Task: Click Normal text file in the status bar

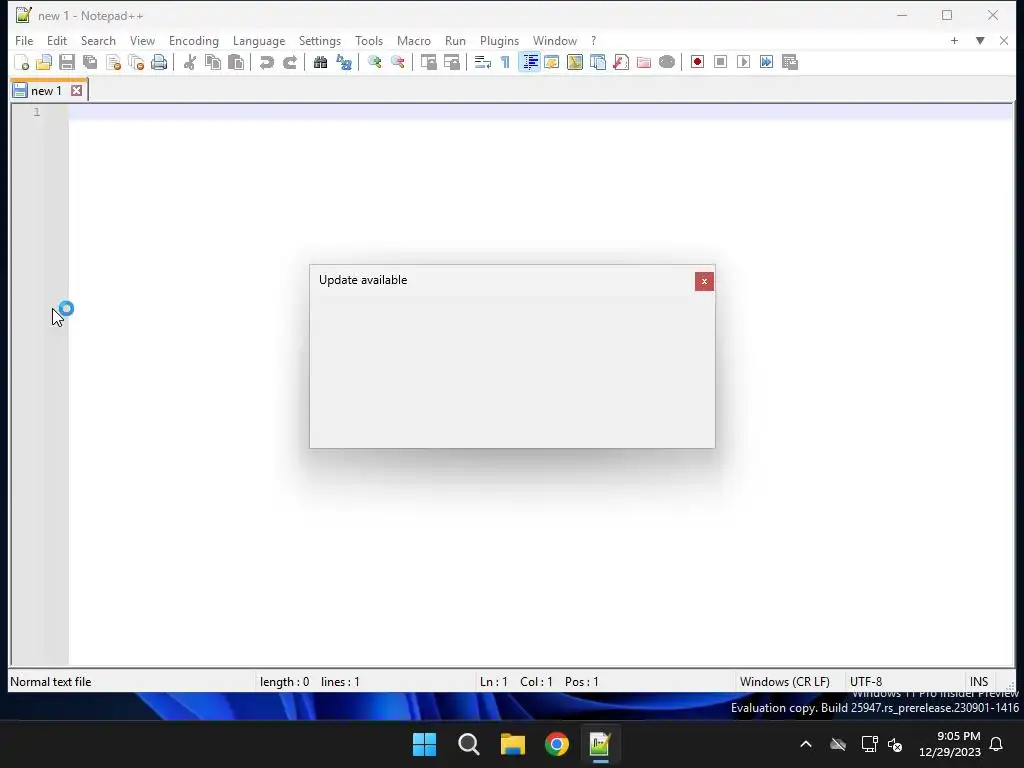Action: point(51,682)
